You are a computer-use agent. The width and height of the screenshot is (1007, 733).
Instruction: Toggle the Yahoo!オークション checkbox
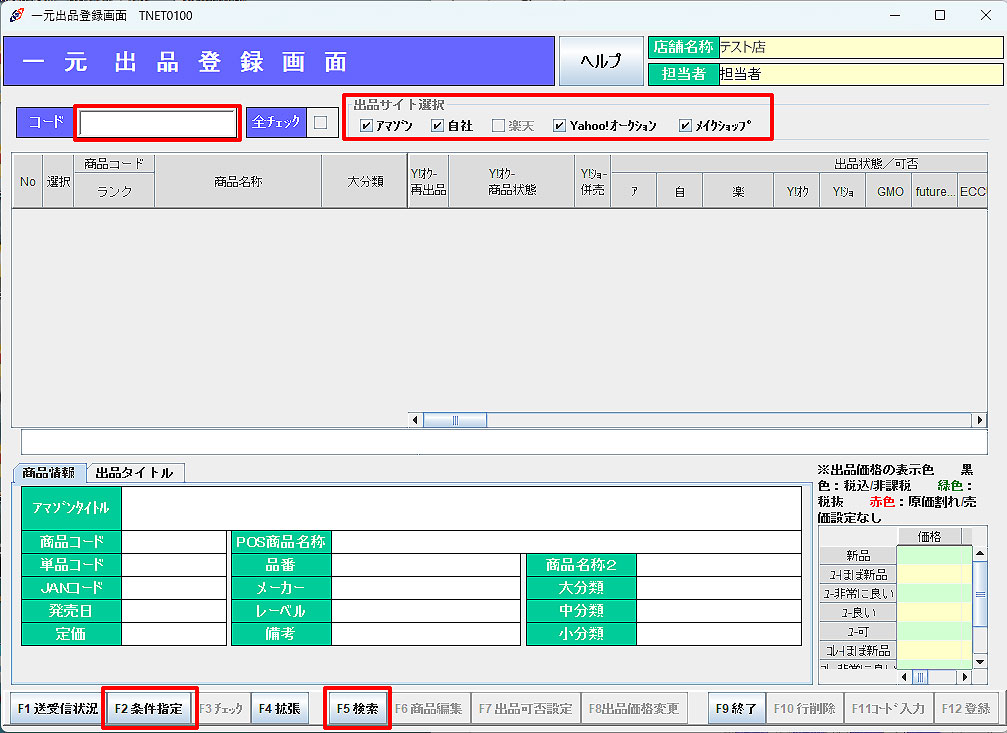click(x=559, y=126)
